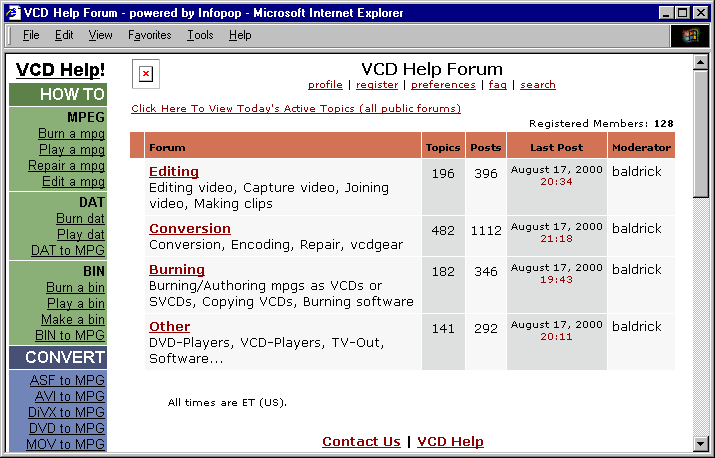Click the broken image icon beside forum title
The height and width of the screenshot is (458, 715).
pos(146,74)
